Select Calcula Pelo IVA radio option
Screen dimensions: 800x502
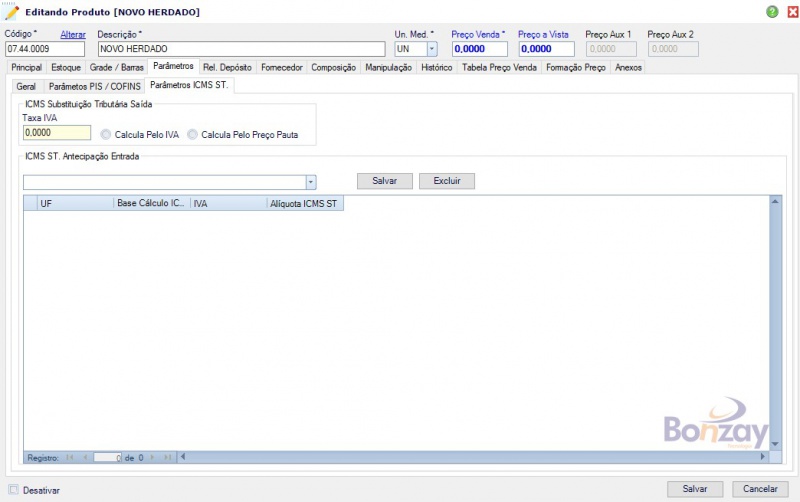tap(106, 134)
